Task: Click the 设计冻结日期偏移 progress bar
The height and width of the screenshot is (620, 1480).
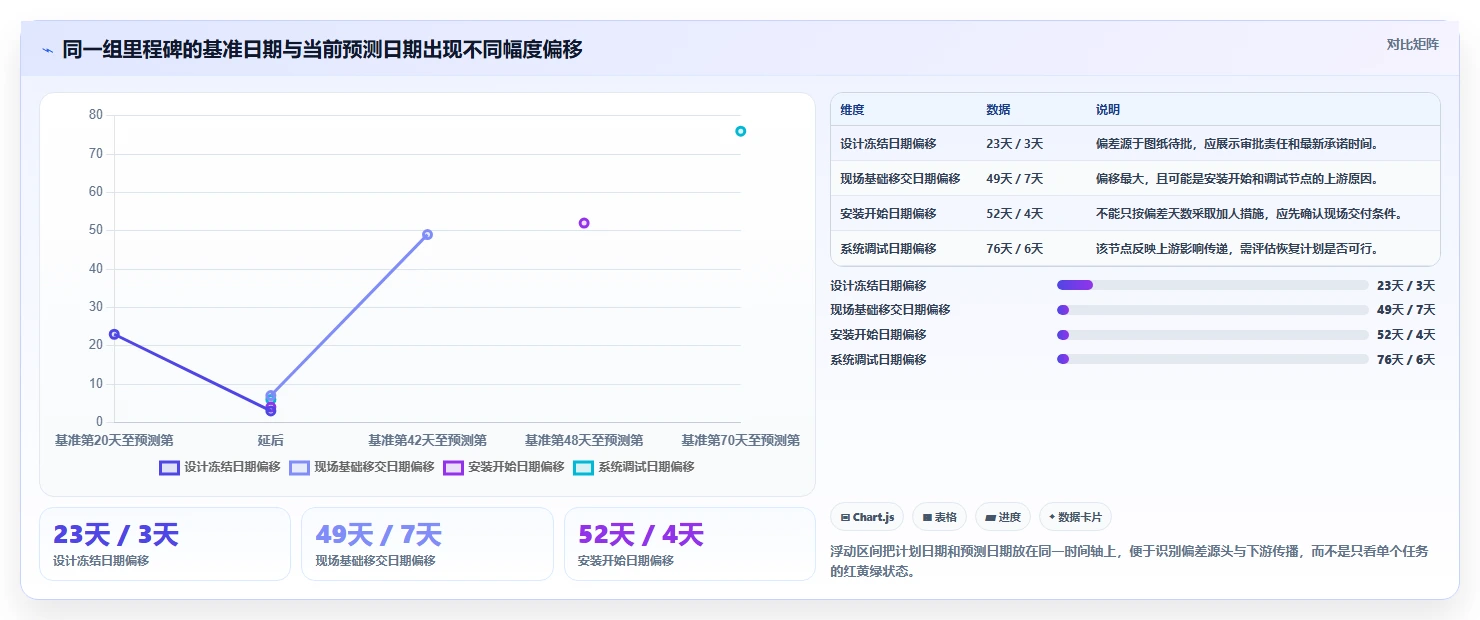Action: [1213, 285]
